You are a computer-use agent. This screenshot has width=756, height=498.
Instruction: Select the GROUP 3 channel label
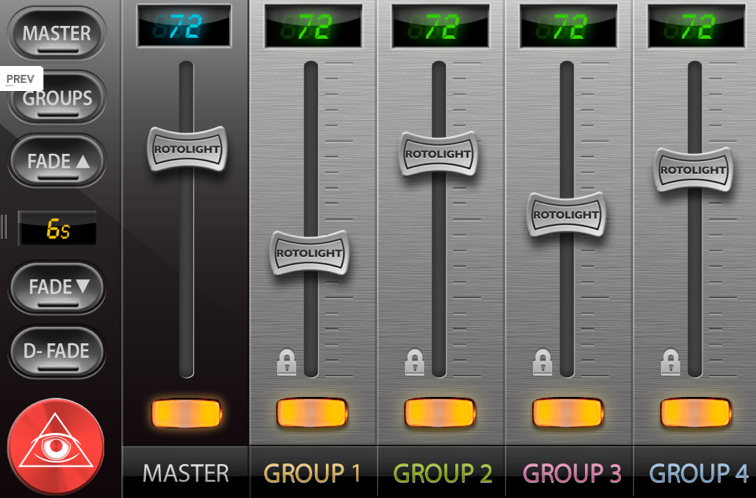pyautogui.click(x=571, y=473)
